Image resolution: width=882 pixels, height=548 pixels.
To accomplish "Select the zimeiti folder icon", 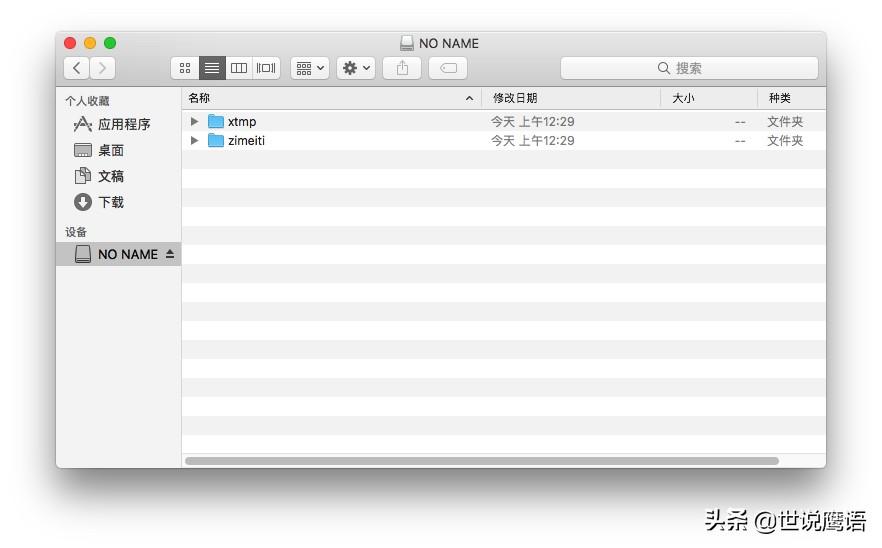I will tap(216, 141).
